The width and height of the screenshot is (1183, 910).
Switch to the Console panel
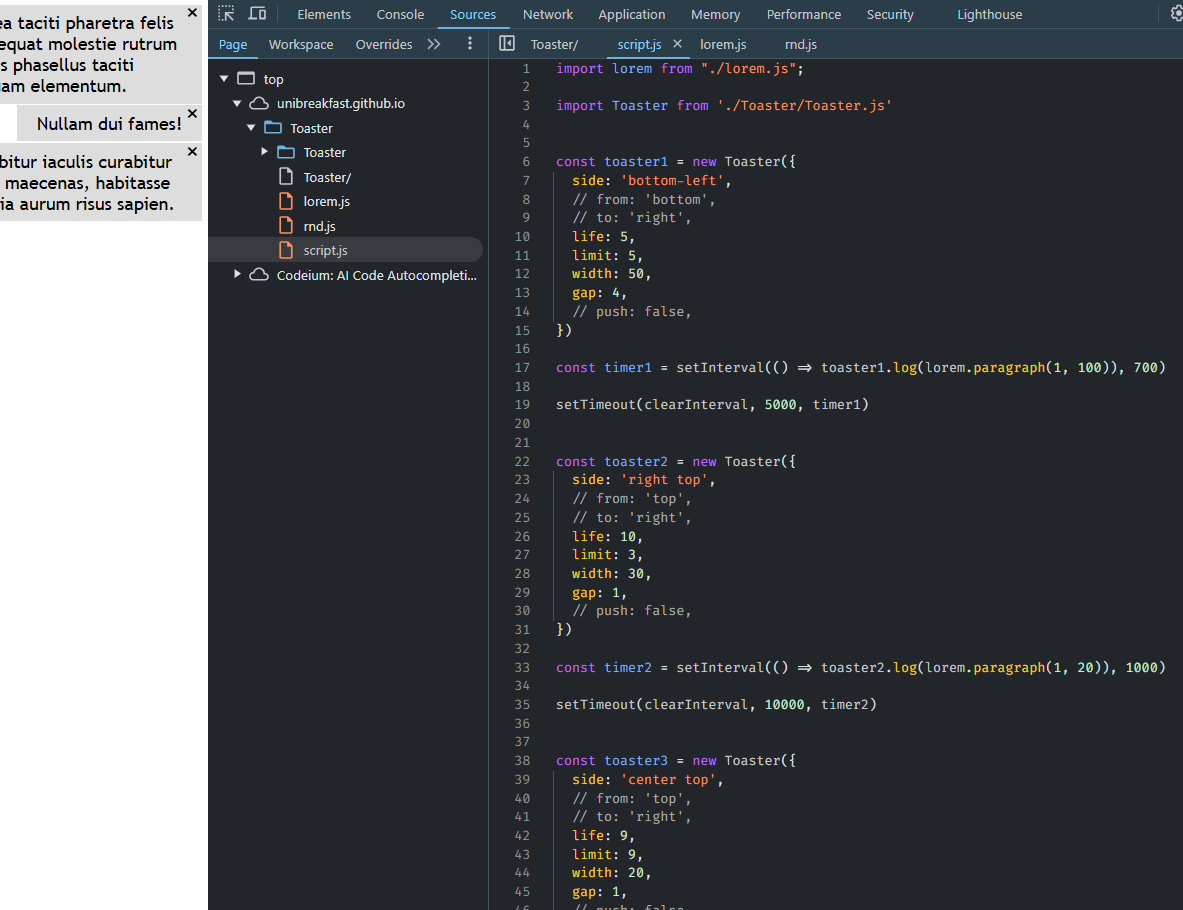click(400, 14)
